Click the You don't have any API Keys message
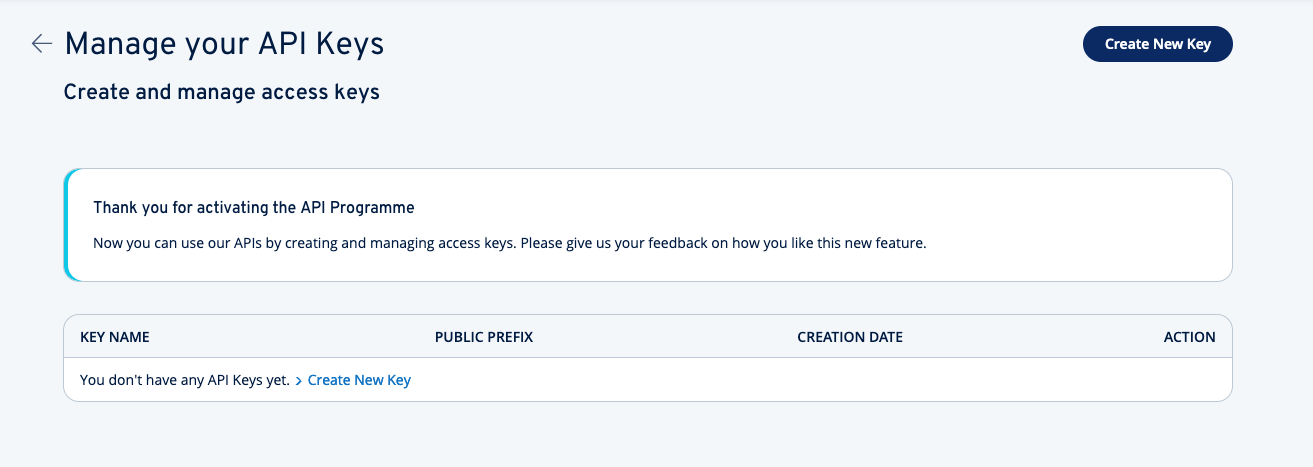Viewport: 1313px width, 467px height. tap(184, 380)
